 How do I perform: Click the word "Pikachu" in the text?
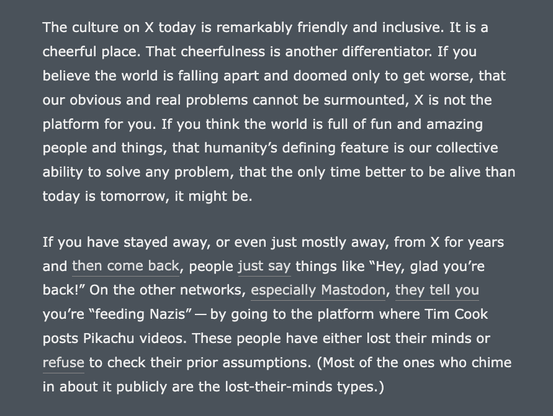[109, 339]
